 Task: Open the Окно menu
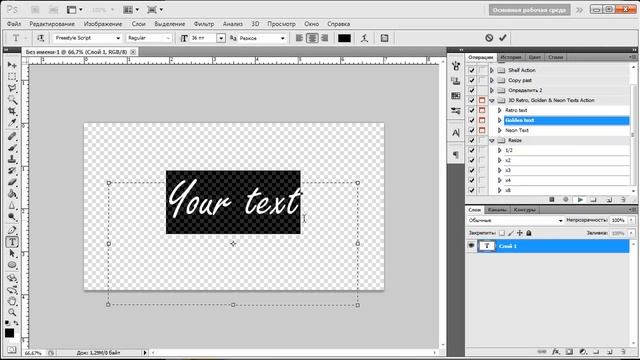click(311, 24)
